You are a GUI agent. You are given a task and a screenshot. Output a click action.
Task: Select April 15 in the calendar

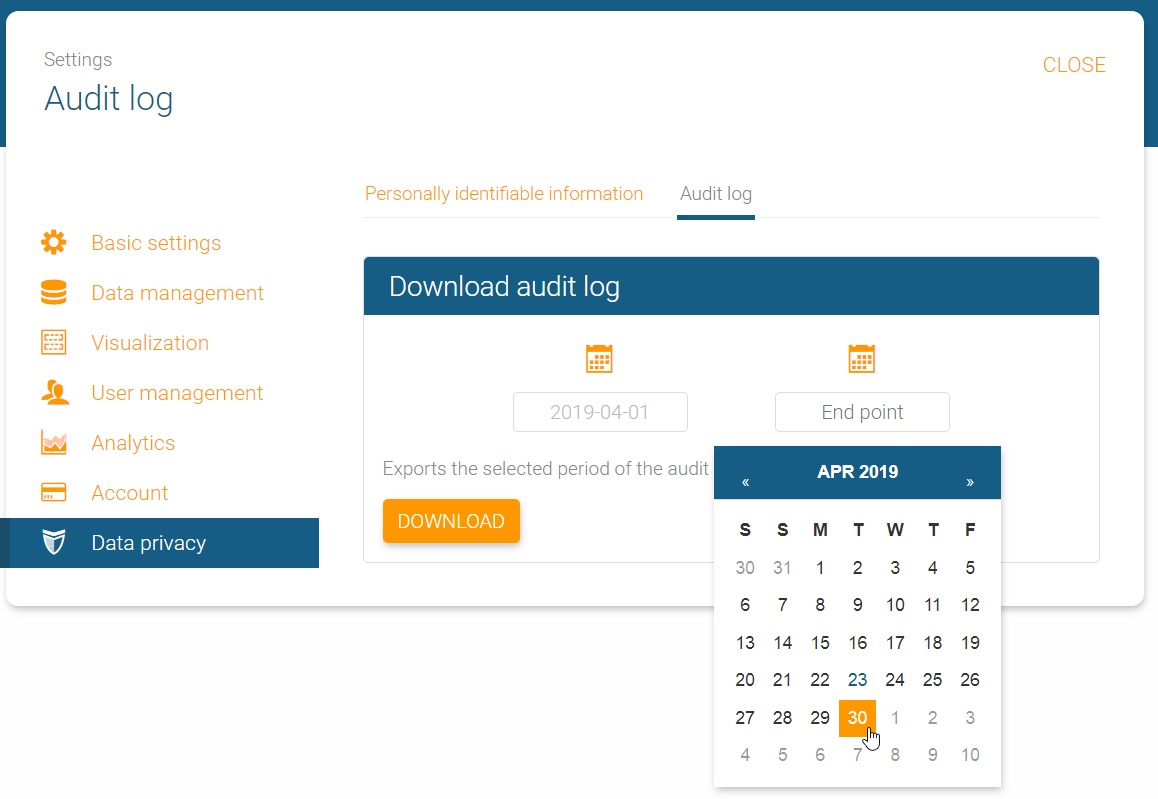[820, 642]
